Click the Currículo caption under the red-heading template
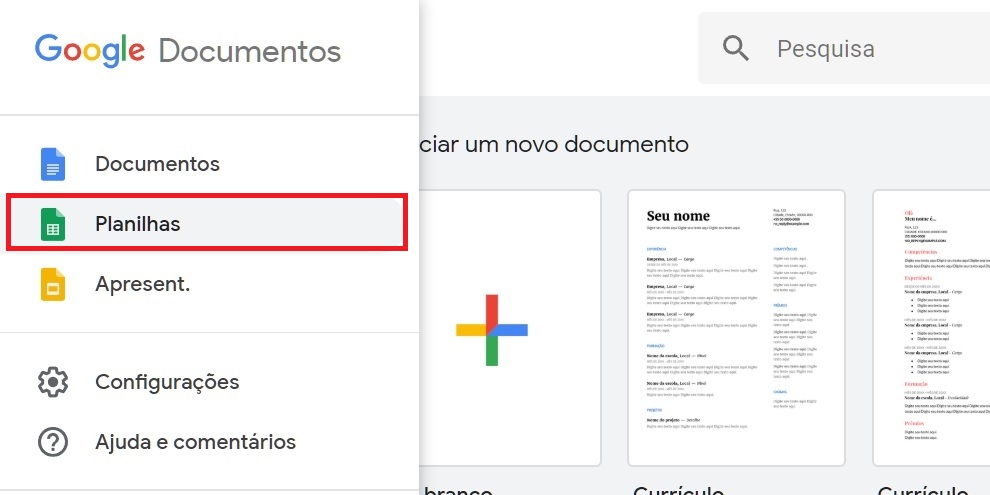This screenshot has width=990, height=495. click(922, 488)
